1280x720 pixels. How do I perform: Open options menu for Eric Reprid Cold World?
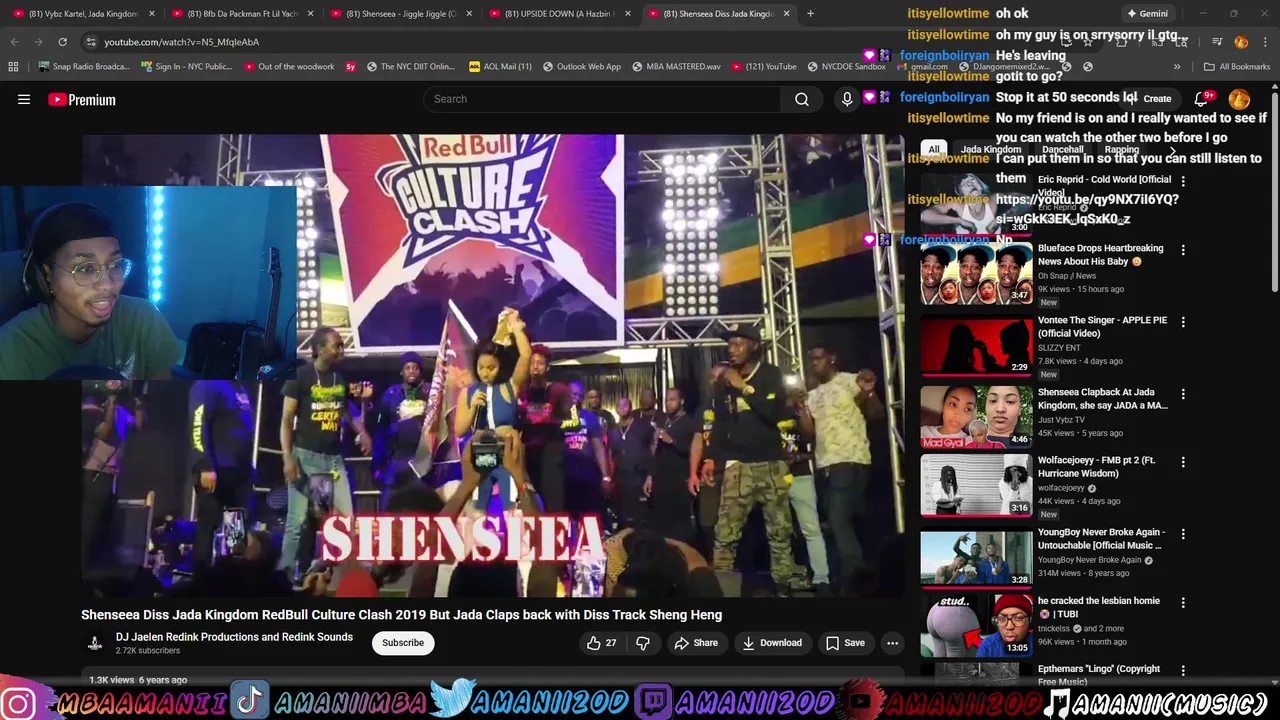pyautogui.click(x=1183, y=181)
